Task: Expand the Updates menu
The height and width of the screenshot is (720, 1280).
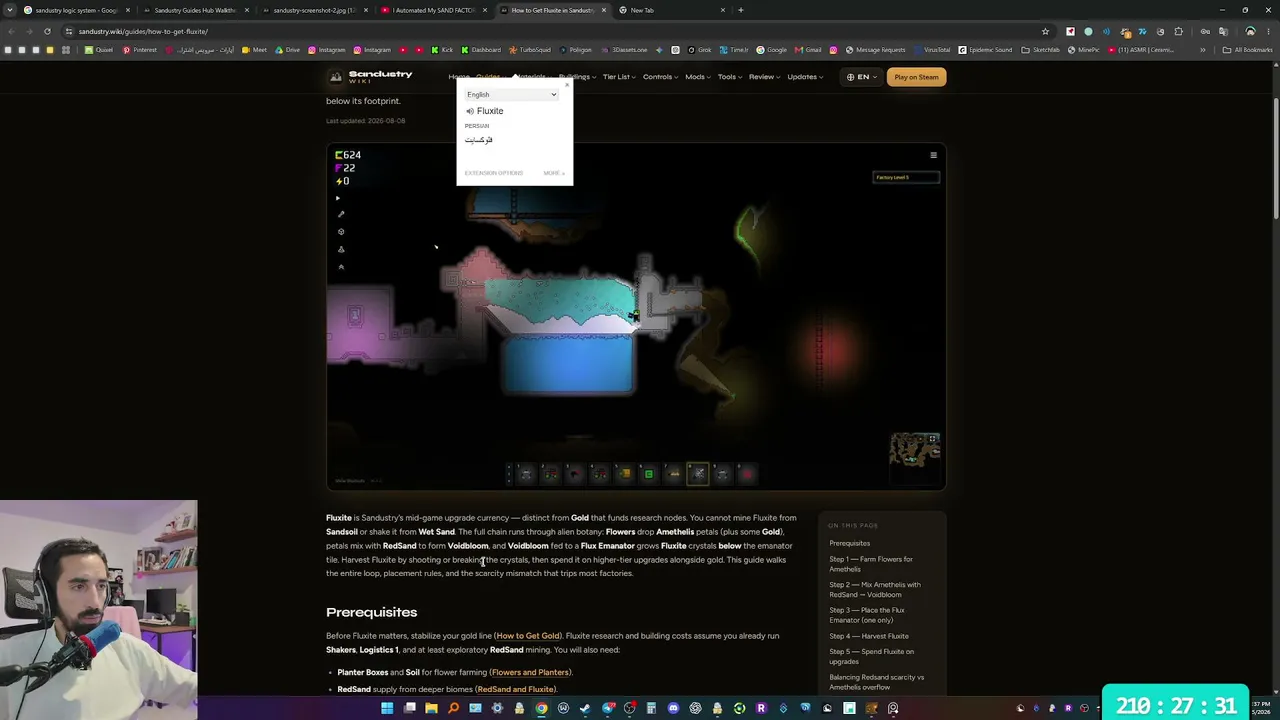Action: [805, 77]
